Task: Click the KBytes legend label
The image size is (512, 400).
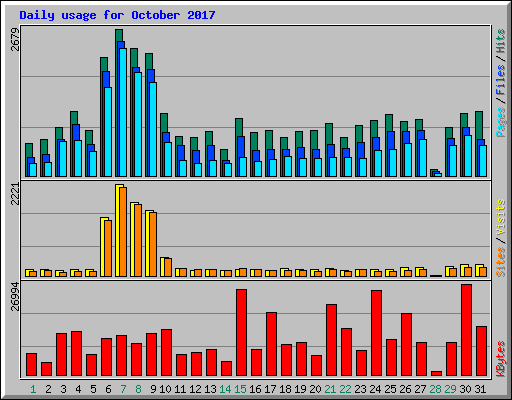Action: (x=501, y=359)
